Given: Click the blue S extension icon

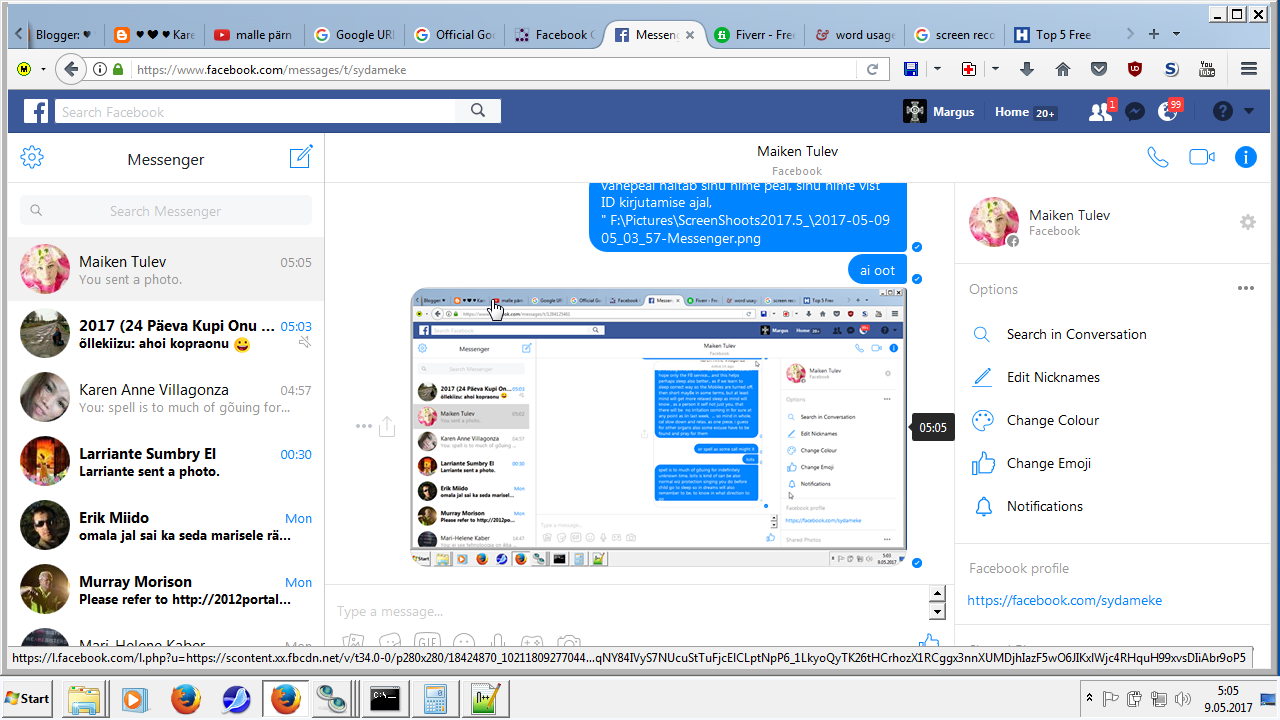Looking at the screenshot, I should [1171, 69].
